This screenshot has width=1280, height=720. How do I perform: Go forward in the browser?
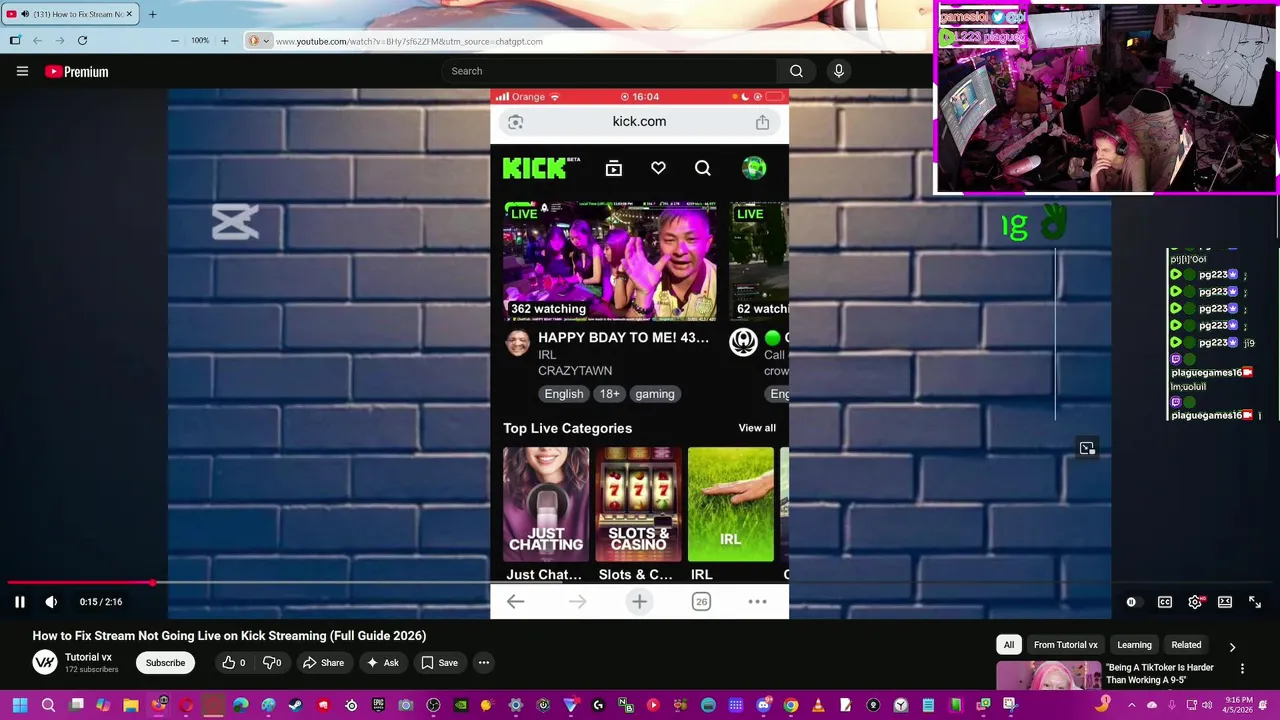pyautogui.click(x=59, y=41)
